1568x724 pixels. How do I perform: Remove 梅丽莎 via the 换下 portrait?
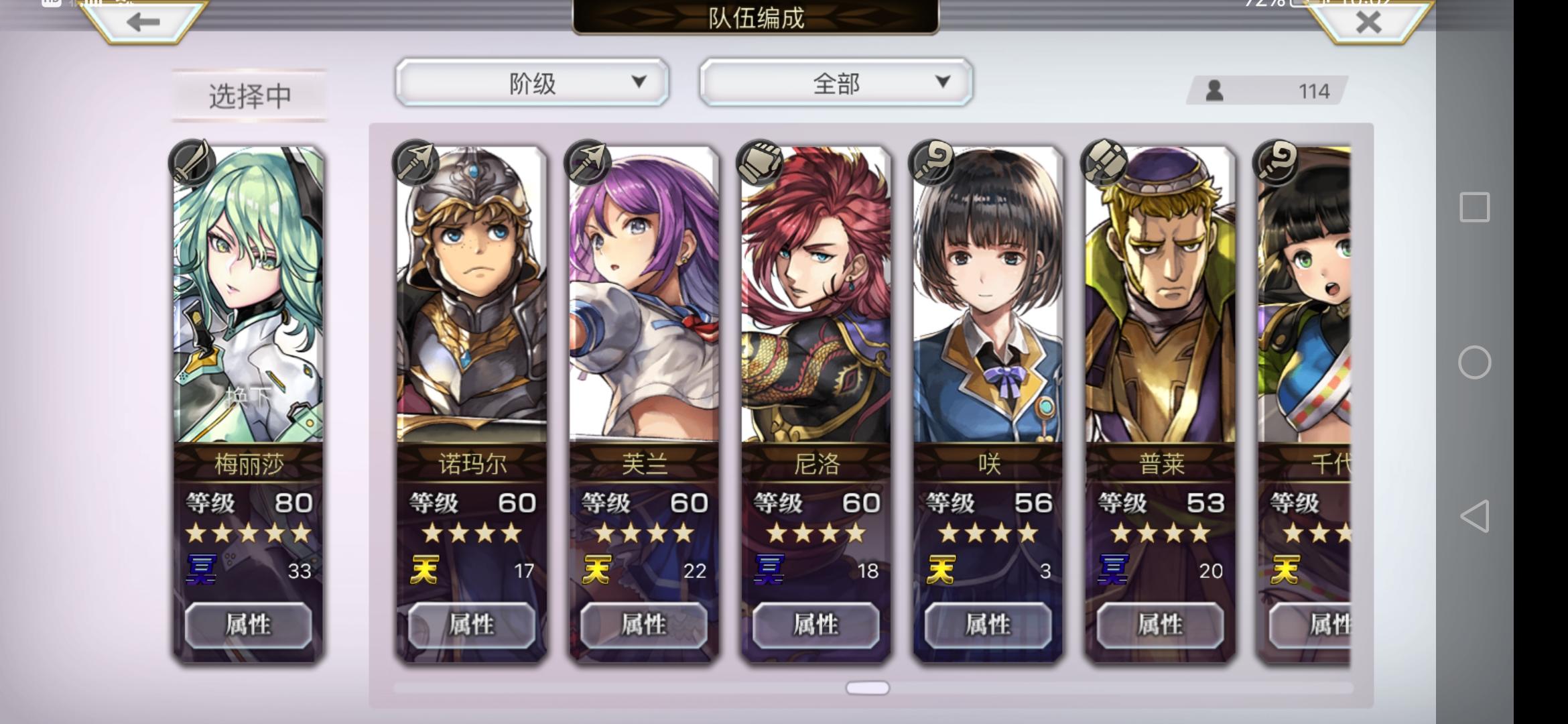point(248,295)
